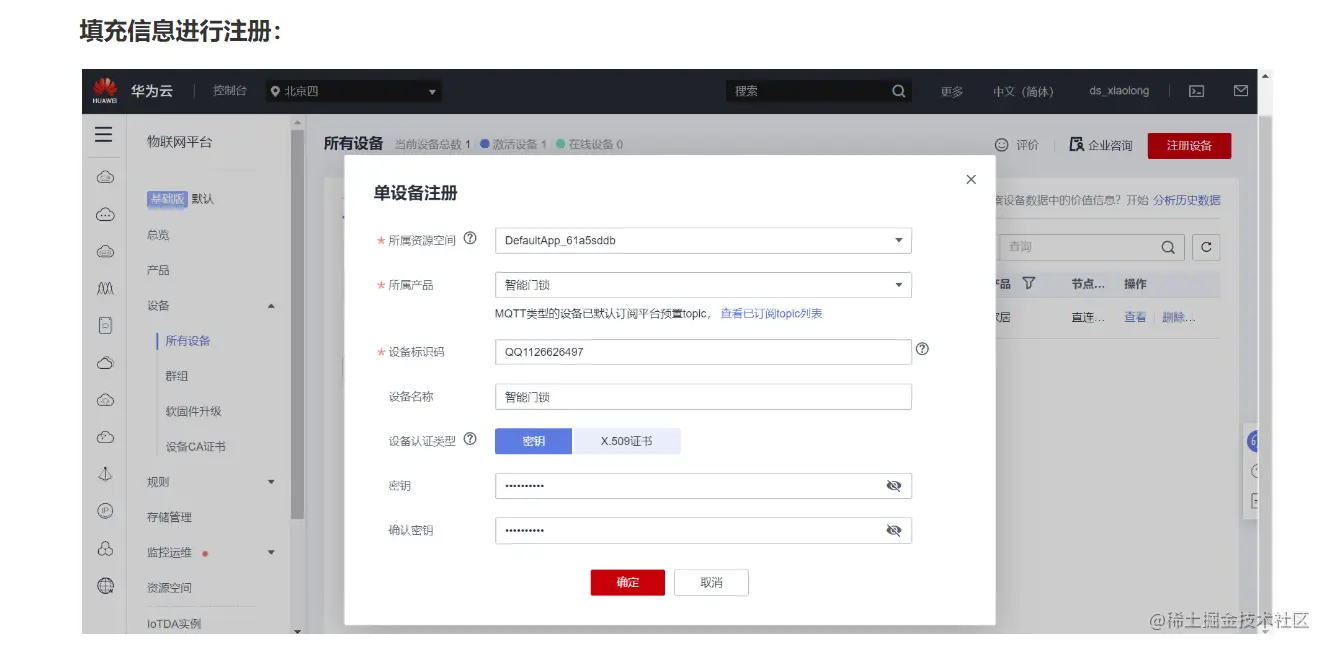Click the 确认密钥 password field

(x=703, y=530)
